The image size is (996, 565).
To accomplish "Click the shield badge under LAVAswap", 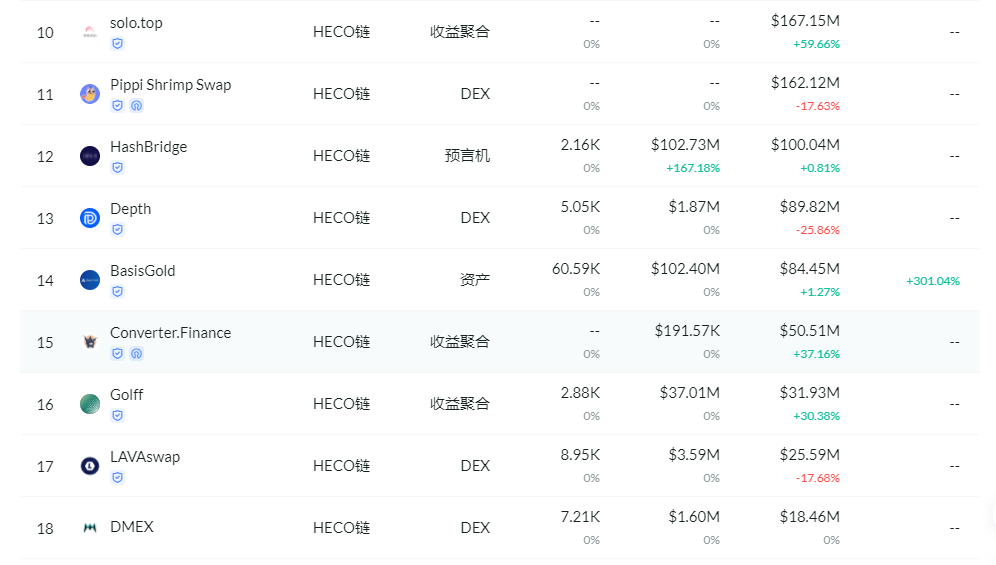I will point(118,477).
